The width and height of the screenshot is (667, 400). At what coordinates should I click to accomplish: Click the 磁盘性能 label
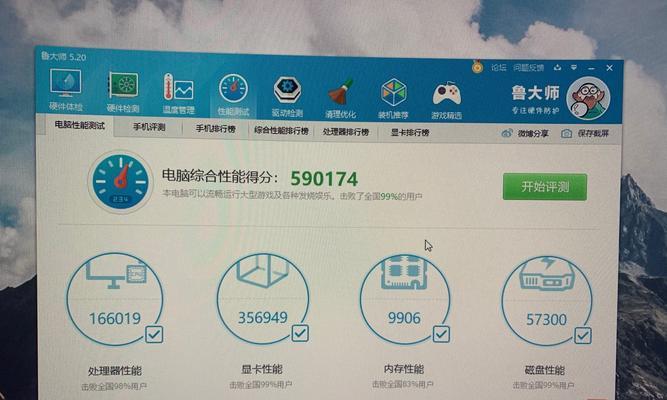(x=544, y=370)
